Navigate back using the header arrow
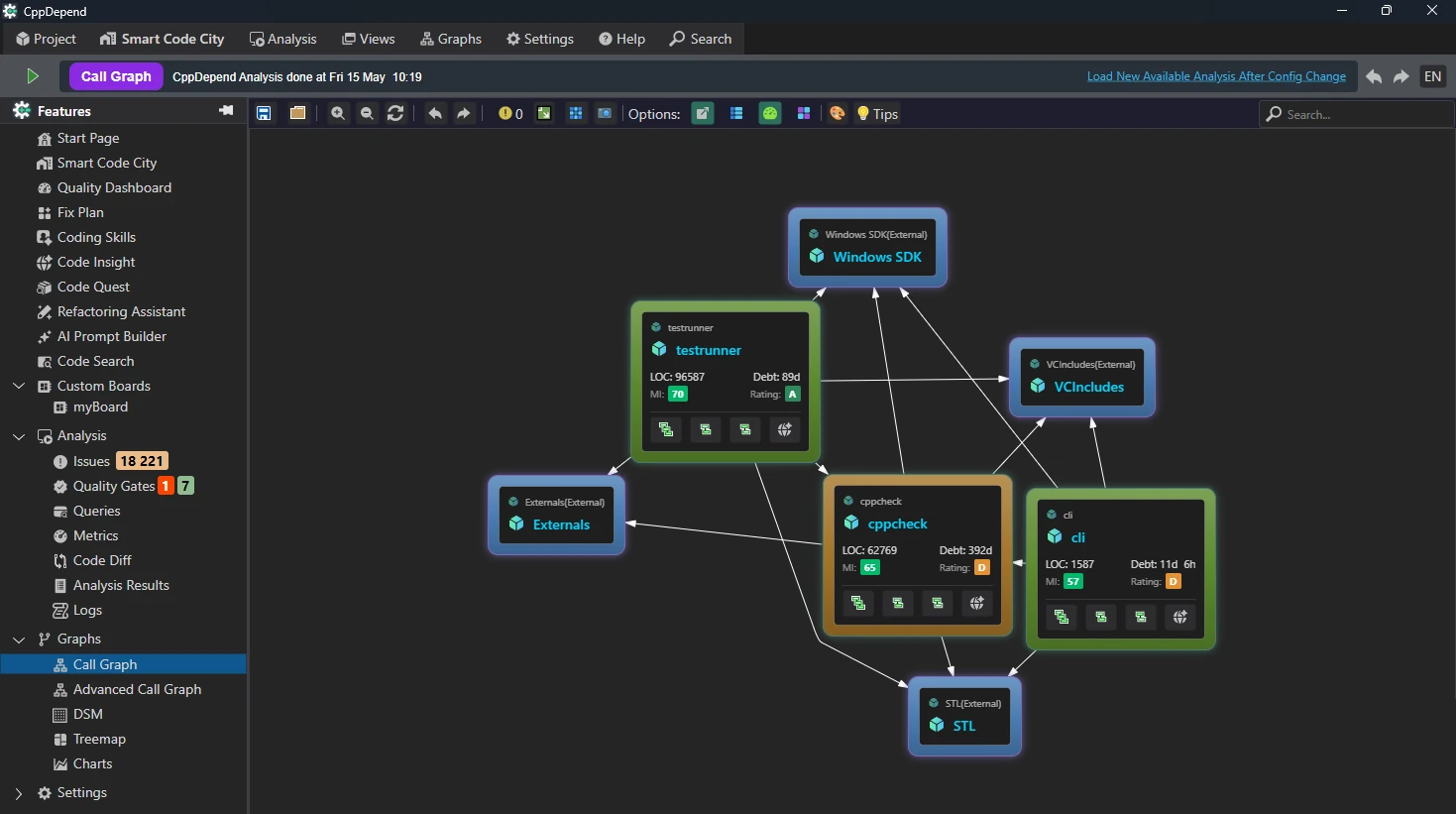 tap(1374, 76)
